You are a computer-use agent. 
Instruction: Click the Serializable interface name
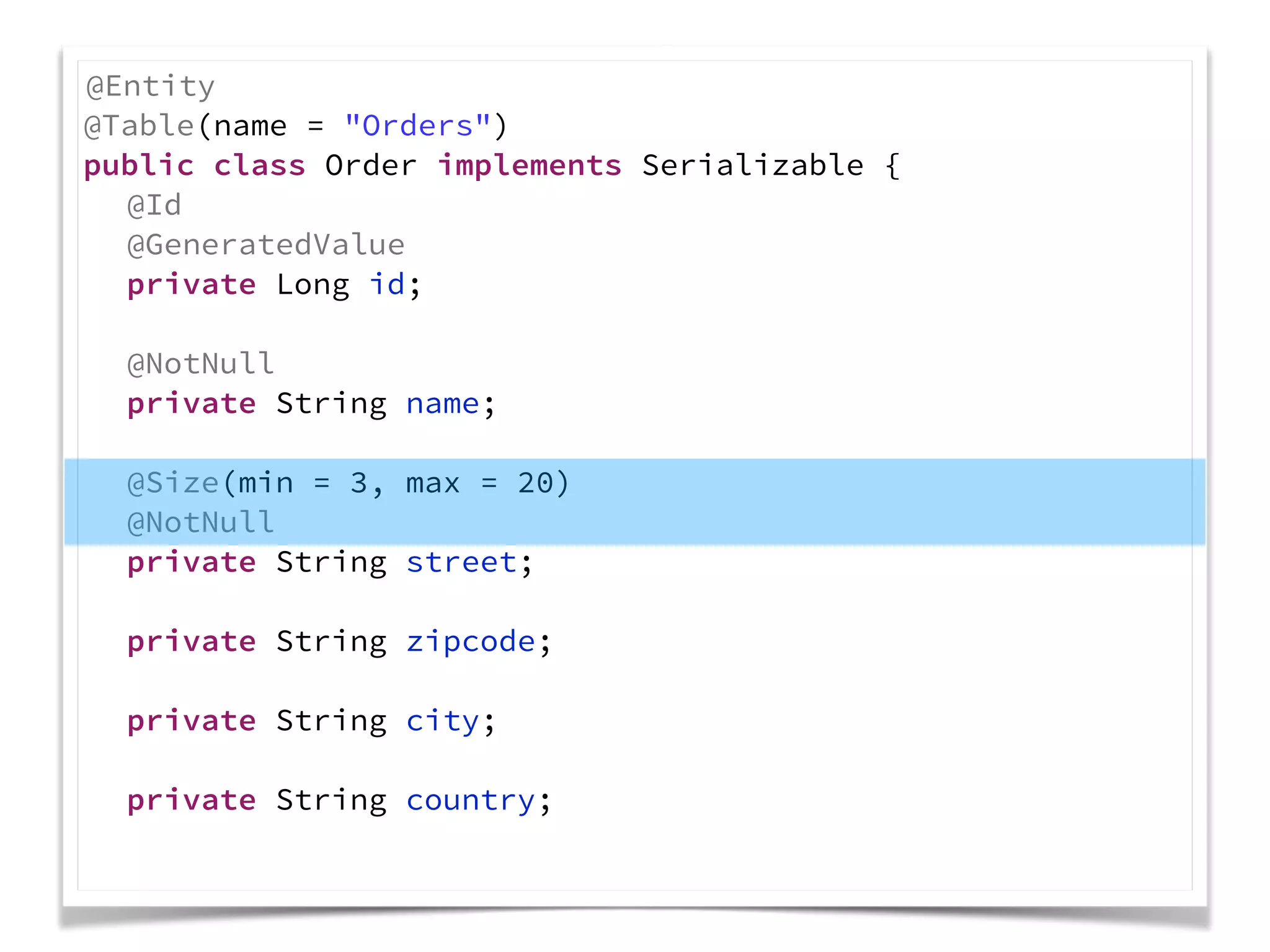click(753, 165)
